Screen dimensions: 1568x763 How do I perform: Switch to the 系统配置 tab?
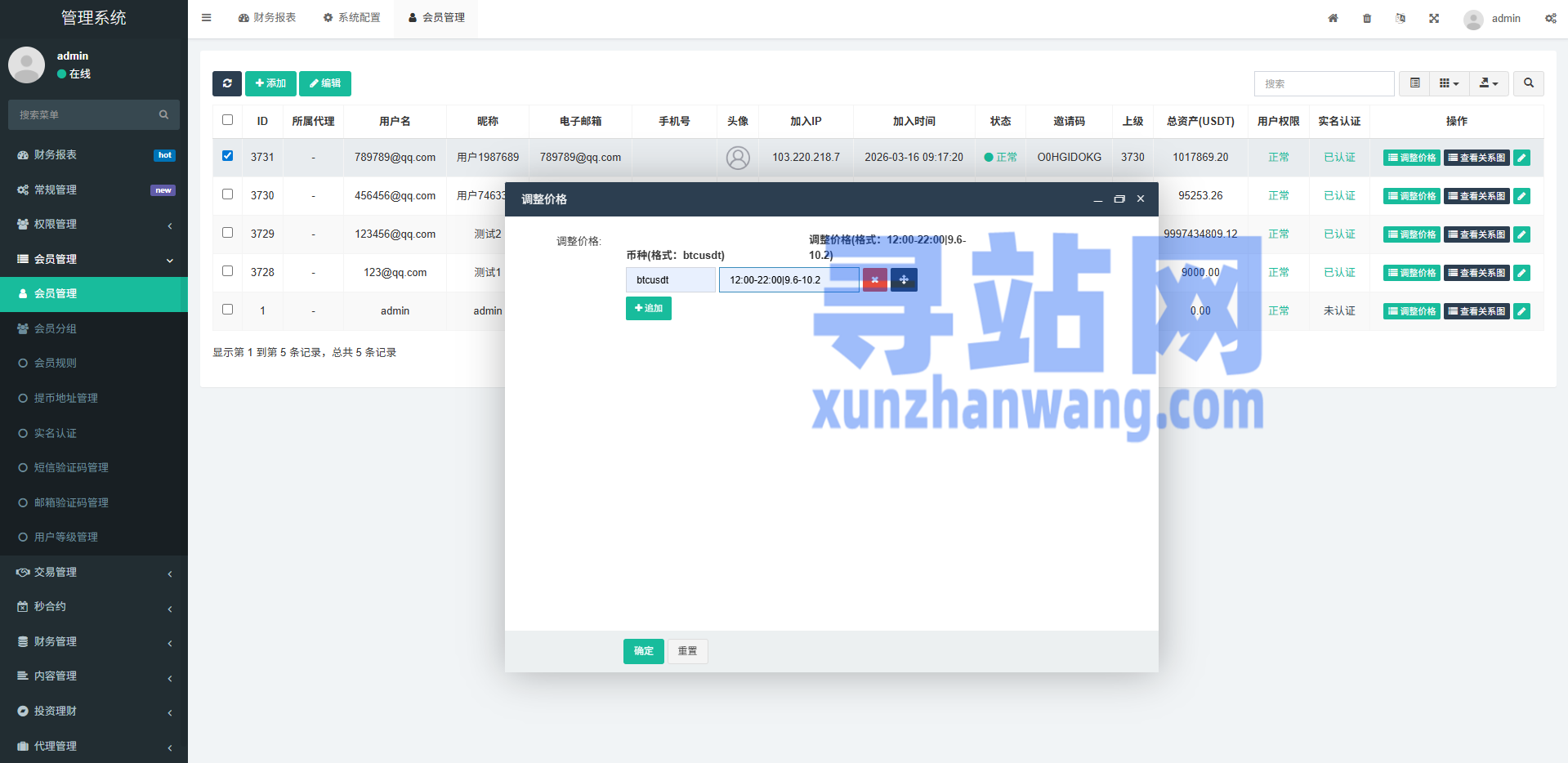tap(352, 18)
